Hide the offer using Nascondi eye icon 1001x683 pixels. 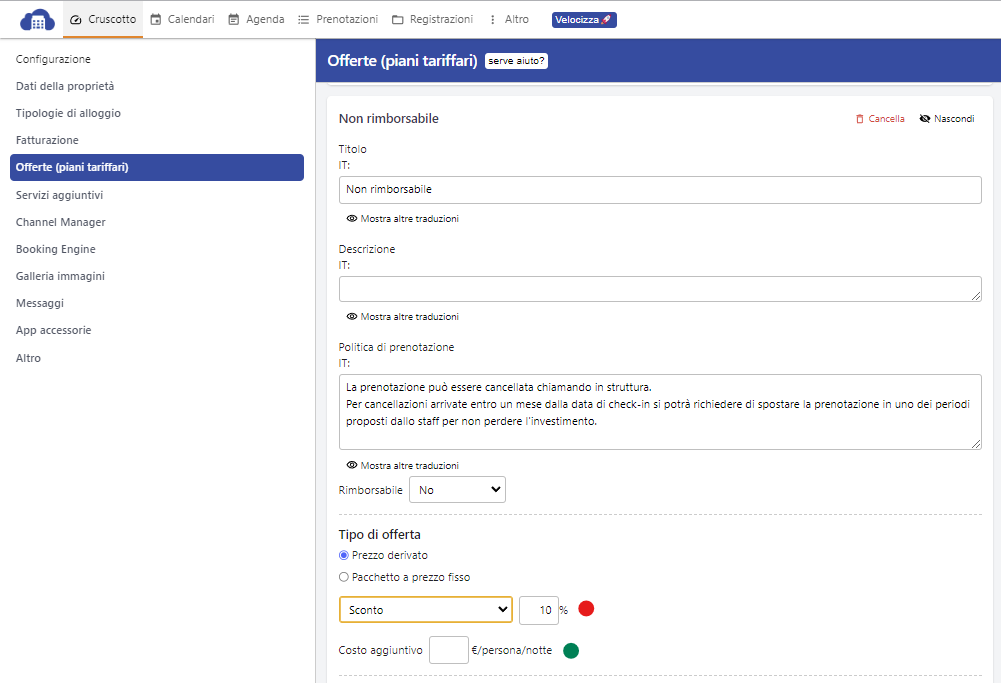[x=925, y=119]
